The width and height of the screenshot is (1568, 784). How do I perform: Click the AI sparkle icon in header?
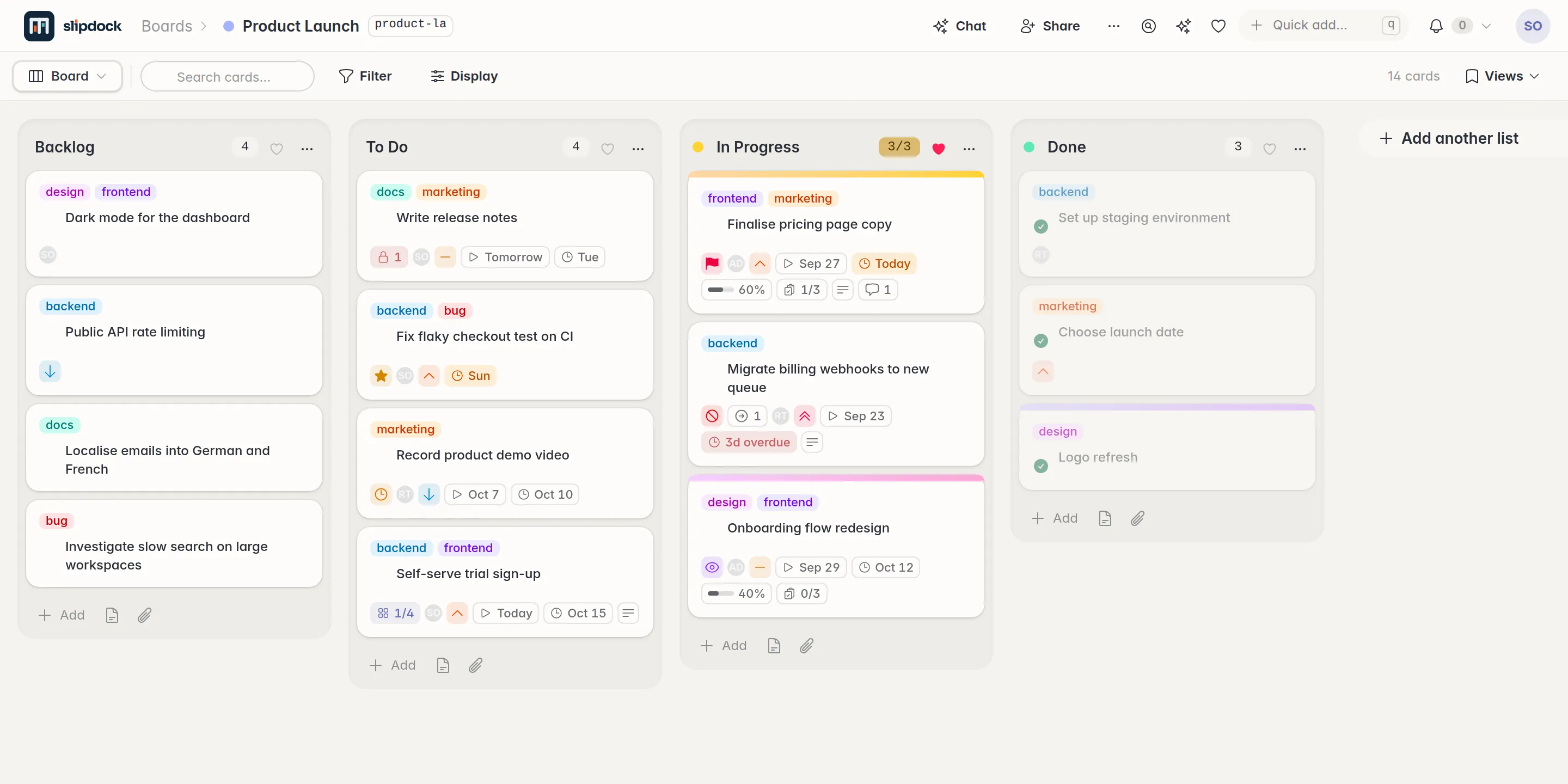(x=1183, y=26)
